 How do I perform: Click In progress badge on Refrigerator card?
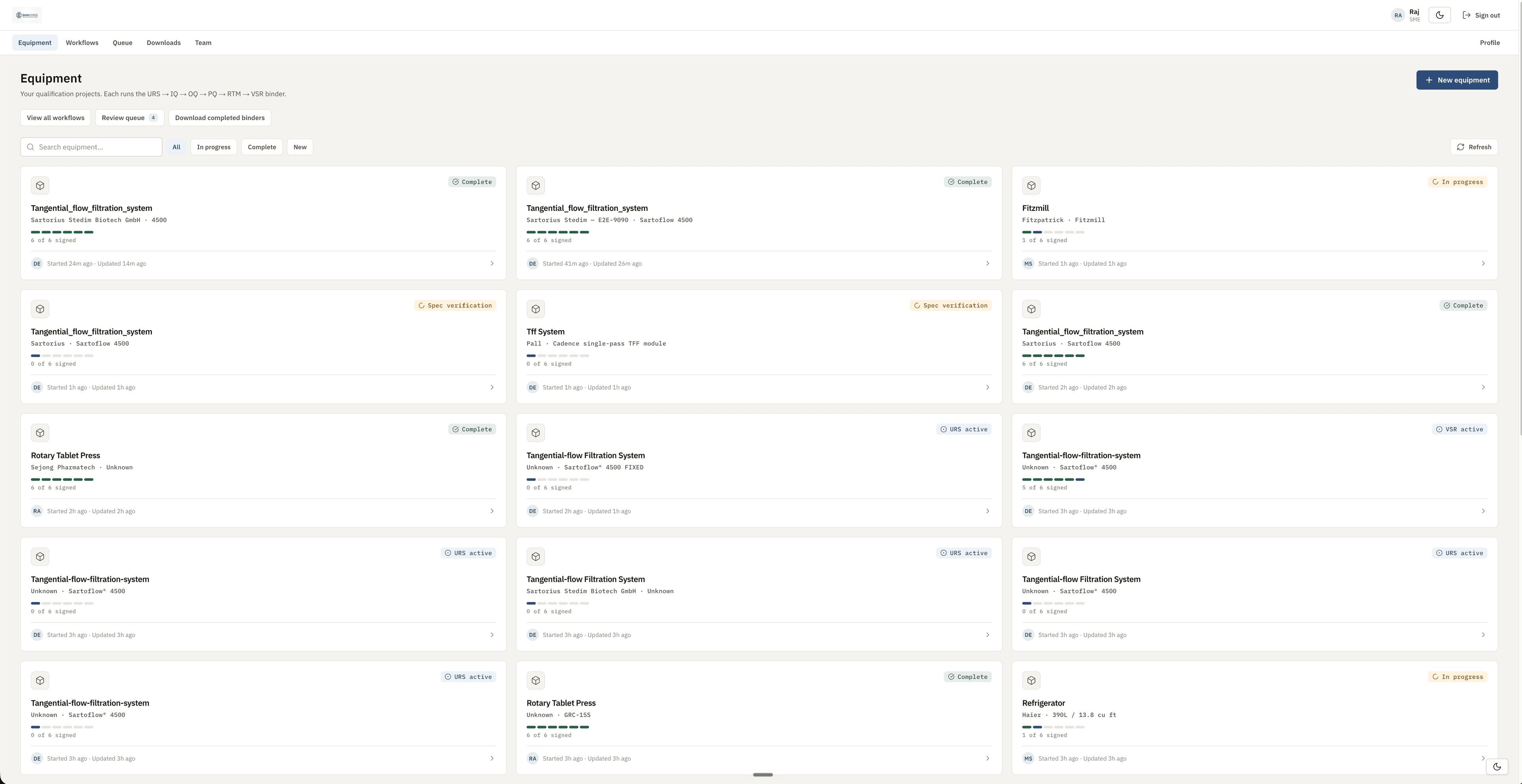pos(1458,677)
